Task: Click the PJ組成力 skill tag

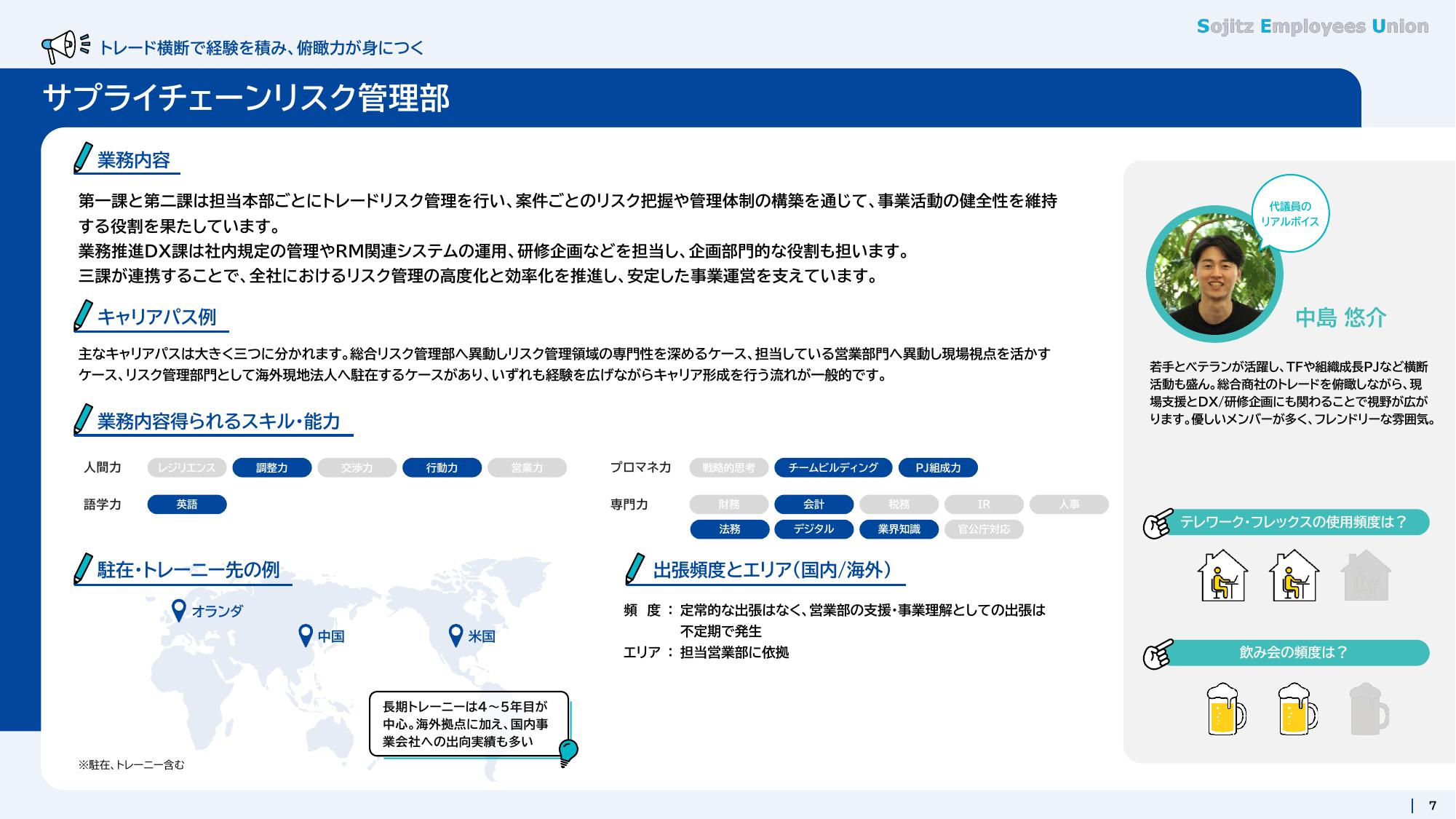Action: coord(938,467)
